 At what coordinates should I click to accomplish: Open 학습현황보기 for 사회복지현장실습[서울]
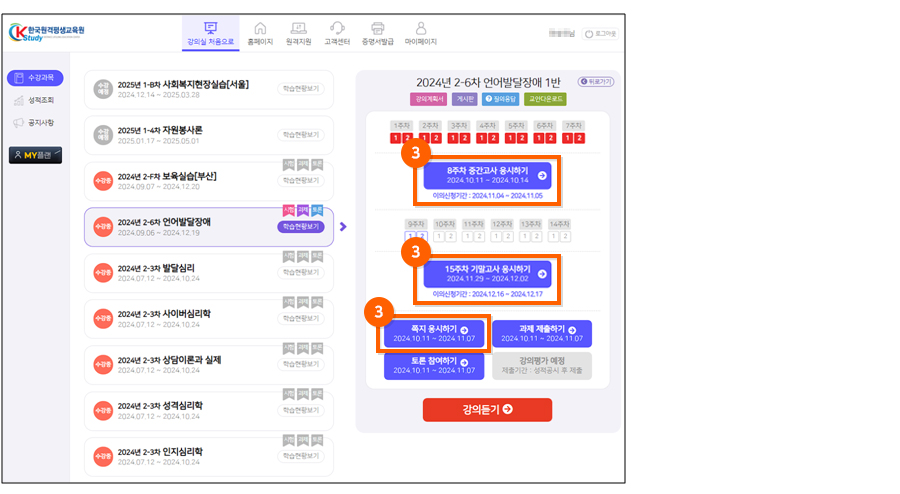click(301, 89)
